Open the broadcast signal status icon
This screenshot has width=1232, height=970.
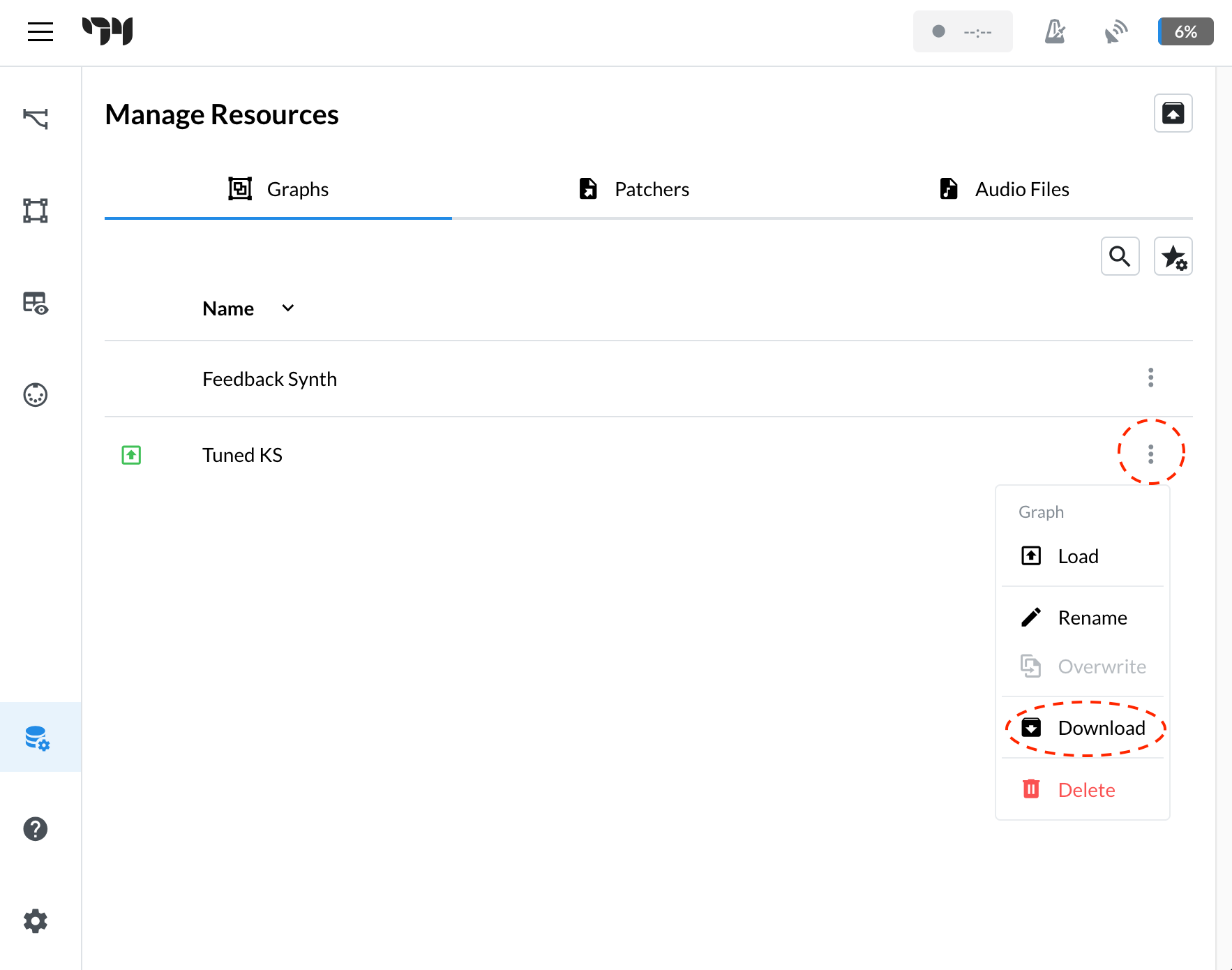point(1116,31)
